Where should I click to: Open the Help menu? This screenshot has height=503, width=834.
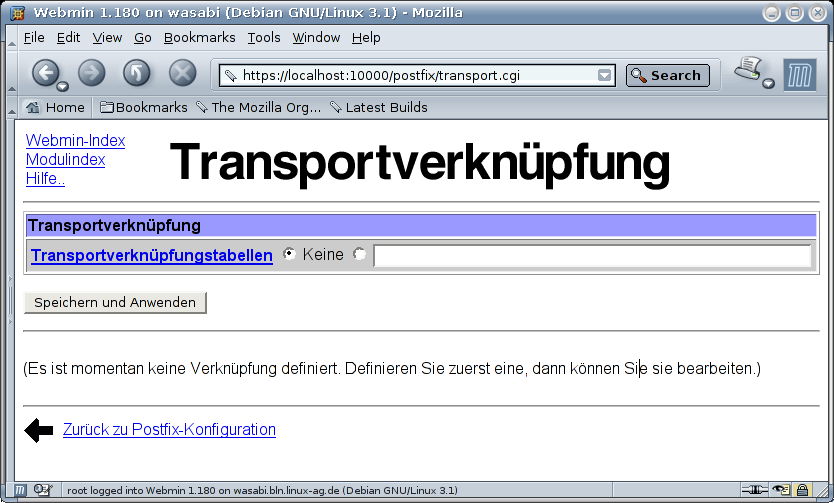(366, 38)
